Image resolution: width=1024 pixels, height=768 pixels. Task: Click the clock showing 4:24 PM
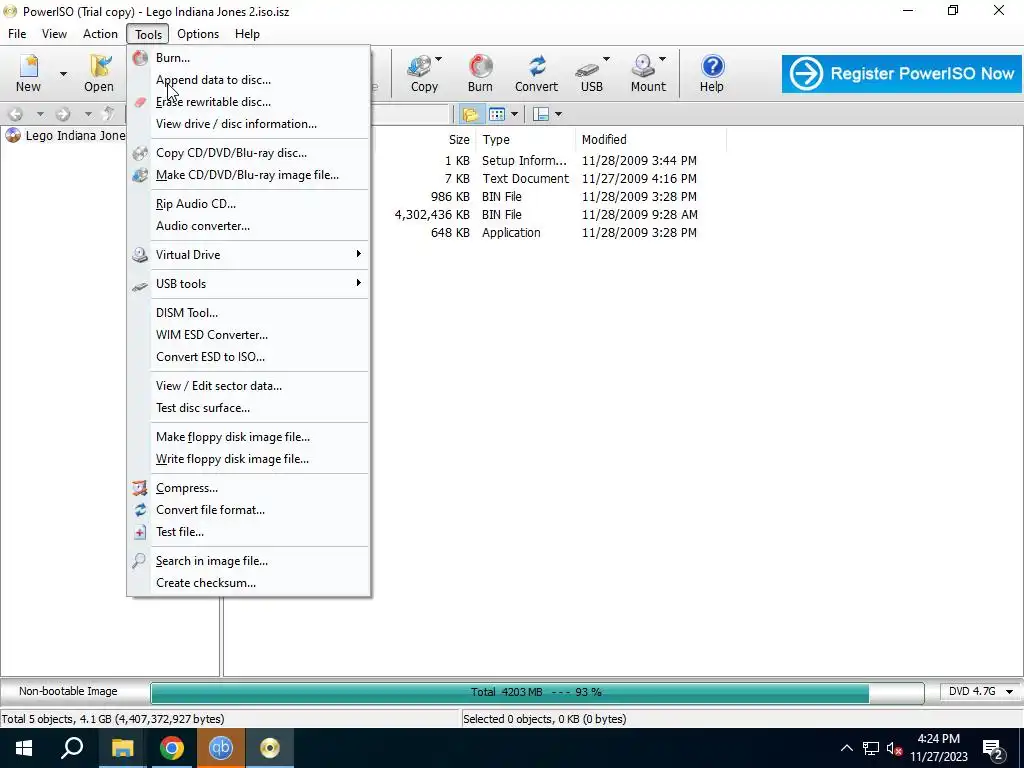pos(938,739)
